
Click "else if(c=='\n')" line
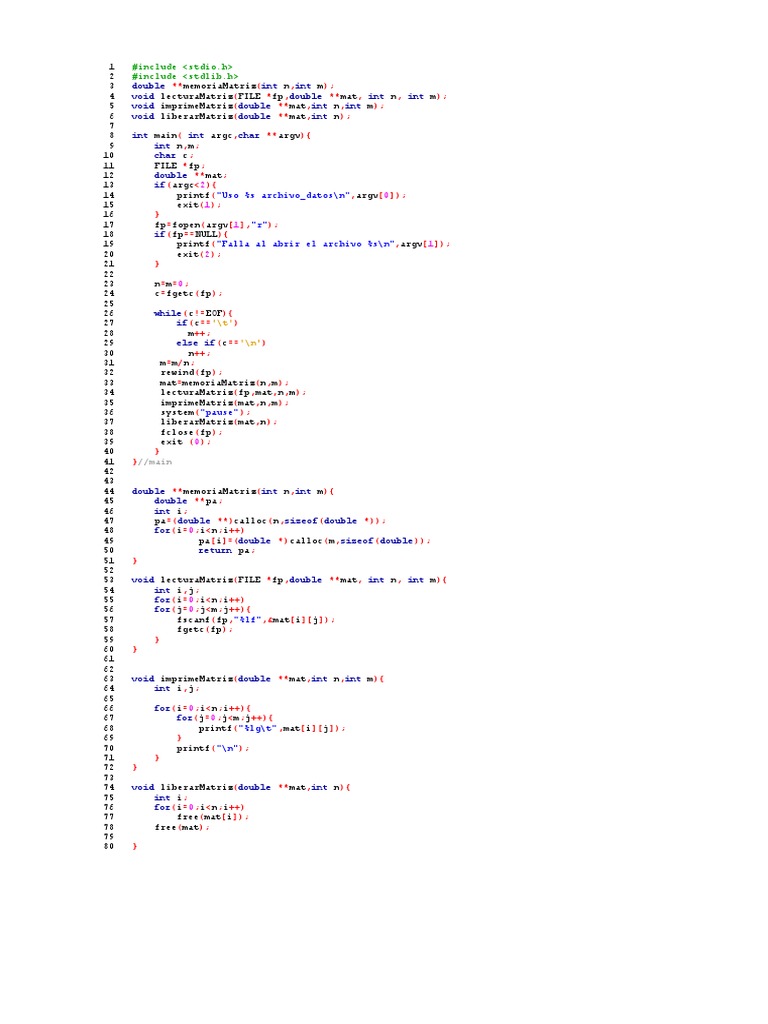221,343
